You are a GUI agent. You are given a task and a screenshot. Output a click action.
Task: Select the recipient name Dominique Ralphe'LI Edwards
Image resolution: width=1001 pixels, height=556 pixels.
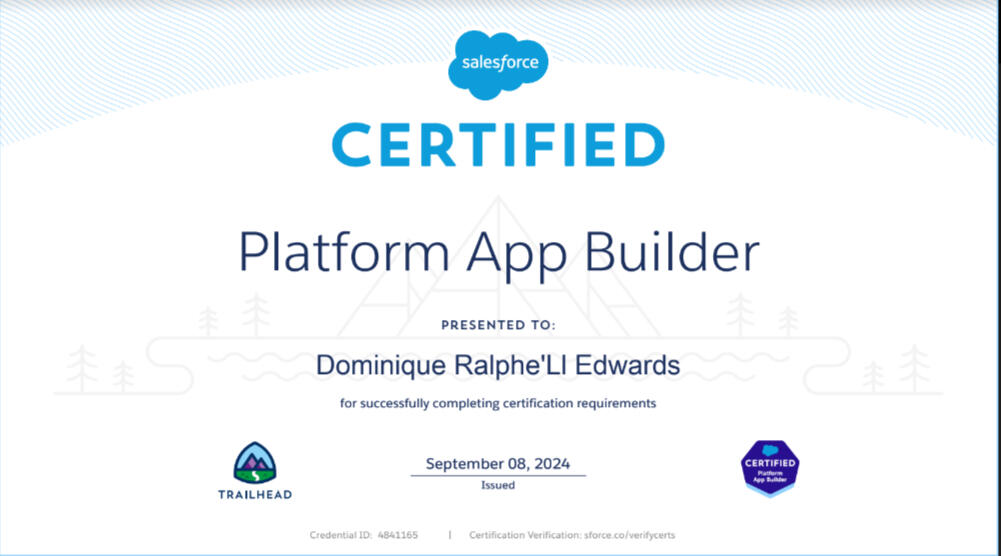point(498,366)
